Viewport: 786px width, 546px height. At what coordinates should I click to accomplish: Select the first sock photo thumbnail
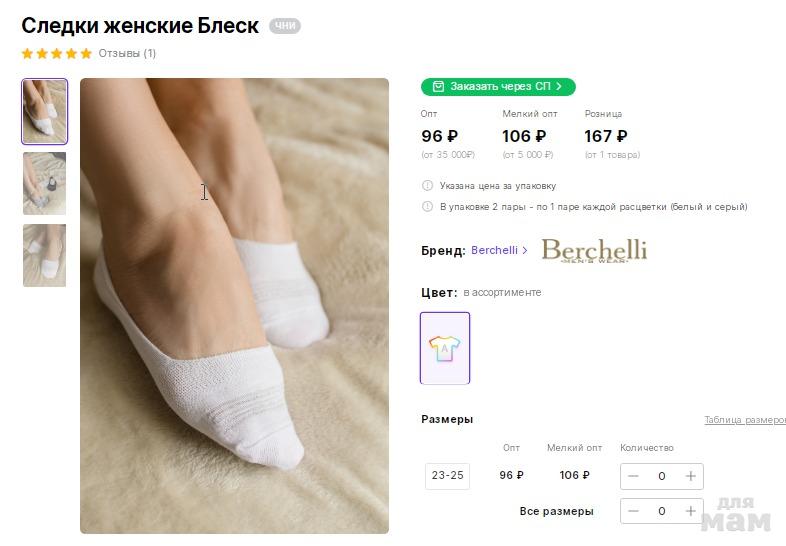tap(45, 112)
